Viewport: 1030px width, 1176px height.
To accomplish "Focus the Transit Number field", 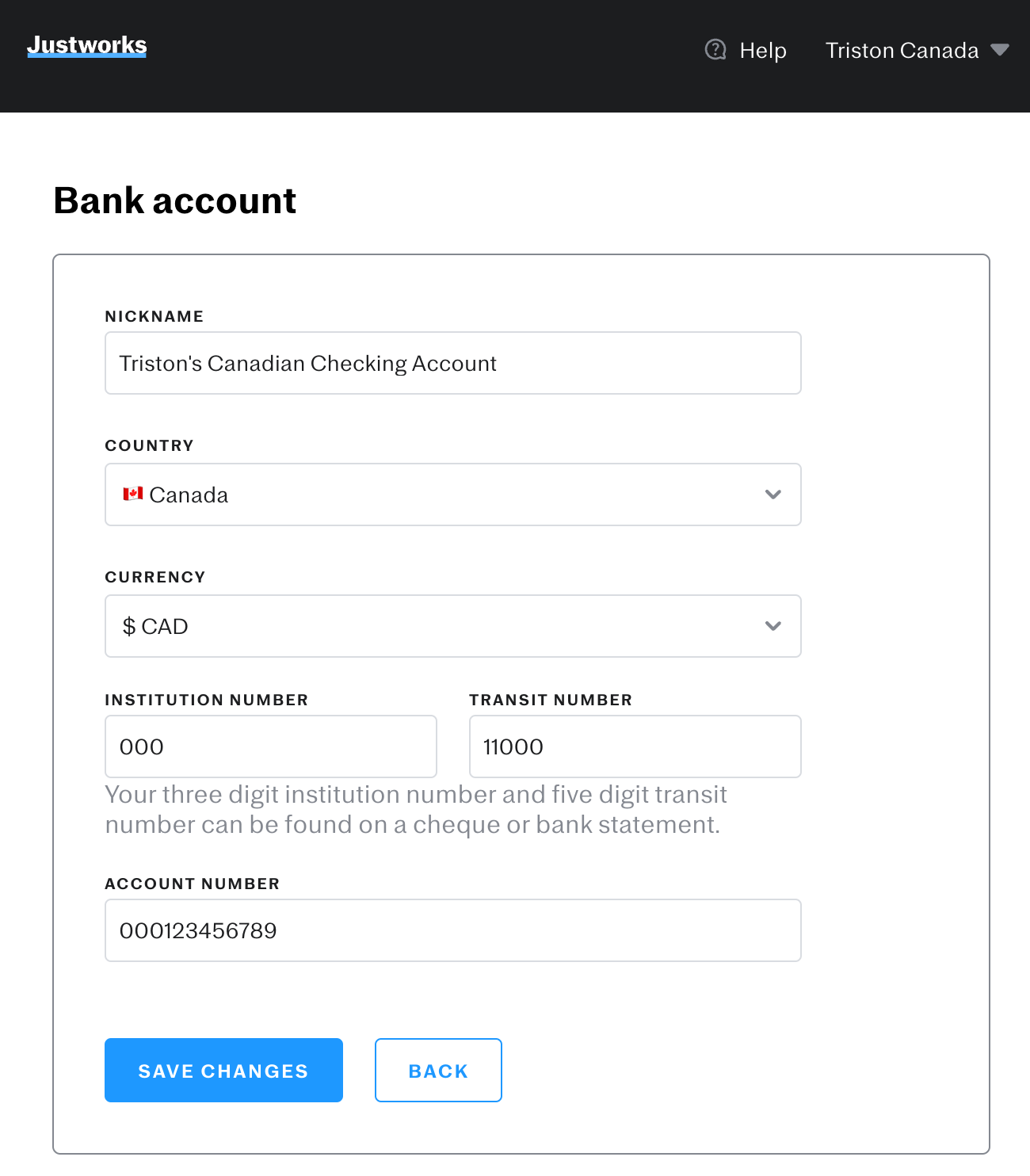I will coord(635,746).
